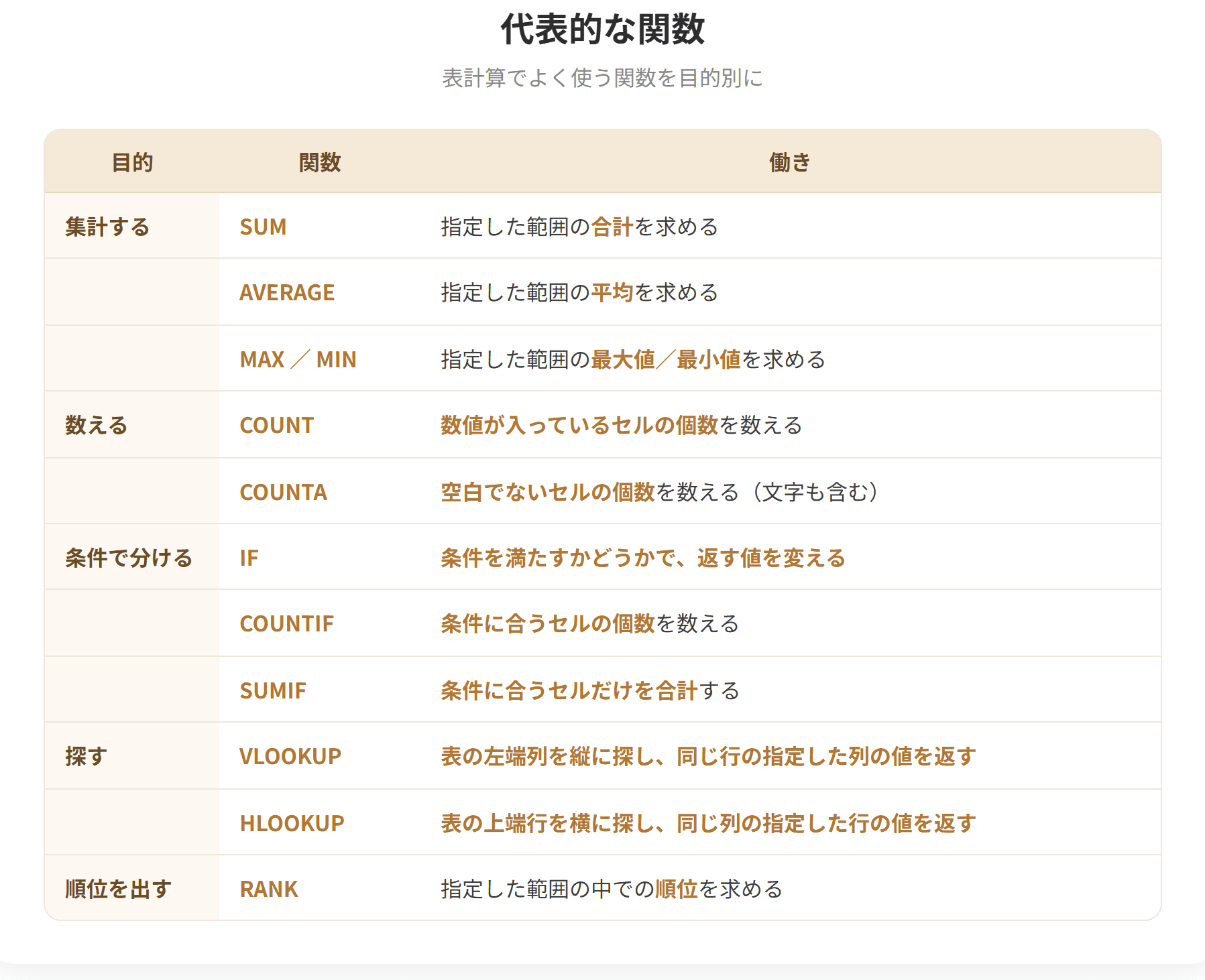
Task: Select the SUMIF function cell
Action: 319,690
